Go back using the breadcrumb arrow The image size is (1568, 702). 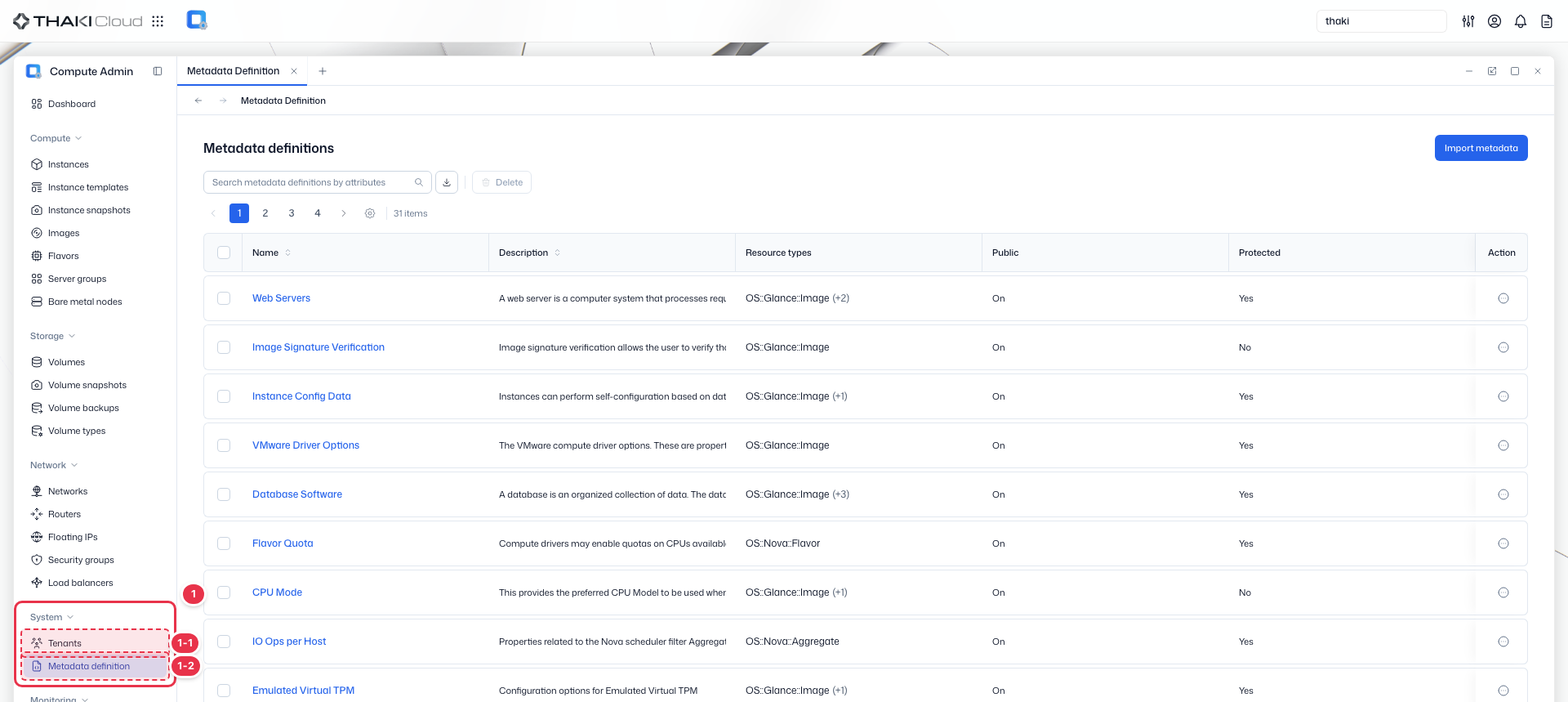(198, 101)
